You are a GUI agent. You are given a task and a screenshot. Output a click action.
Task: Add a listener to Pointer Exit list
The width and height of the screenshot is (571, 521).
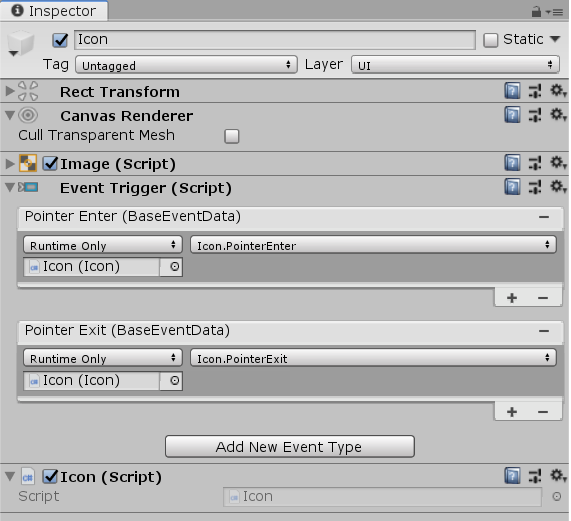(512, 412)
